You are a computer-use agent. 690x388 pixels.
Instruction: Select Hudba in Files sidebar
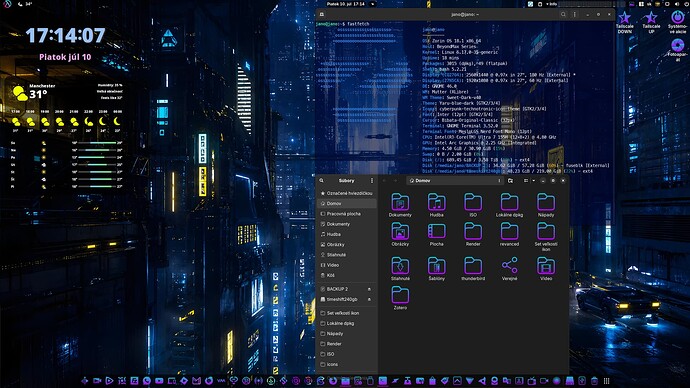[x=347, y=234]
